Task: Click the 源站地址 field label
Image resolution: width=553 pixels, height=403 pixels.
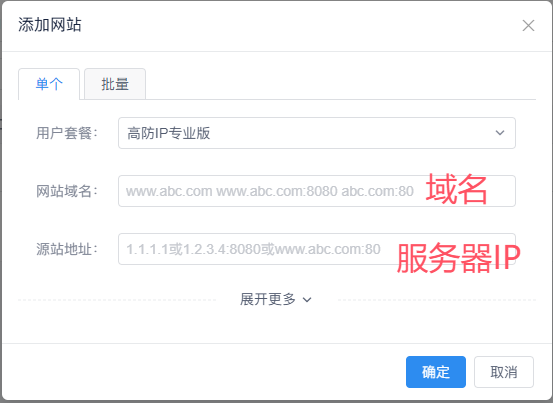Action: pyautogui.click(x=66, y=249)
